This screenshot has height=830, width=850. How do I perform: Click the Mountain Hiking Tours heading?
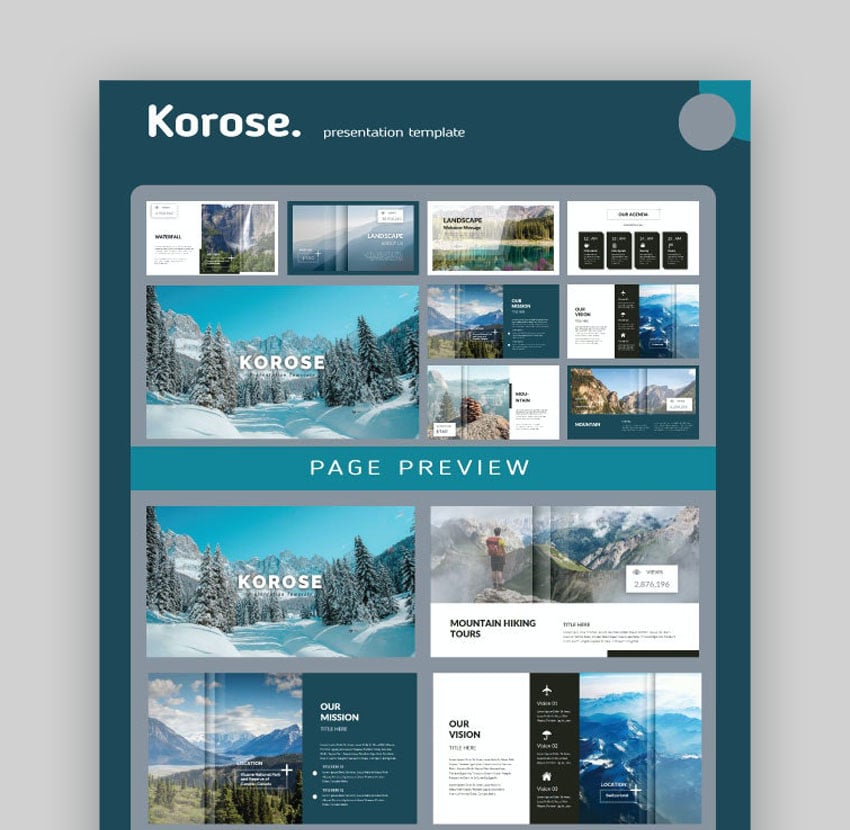click(x=492, y=627)
